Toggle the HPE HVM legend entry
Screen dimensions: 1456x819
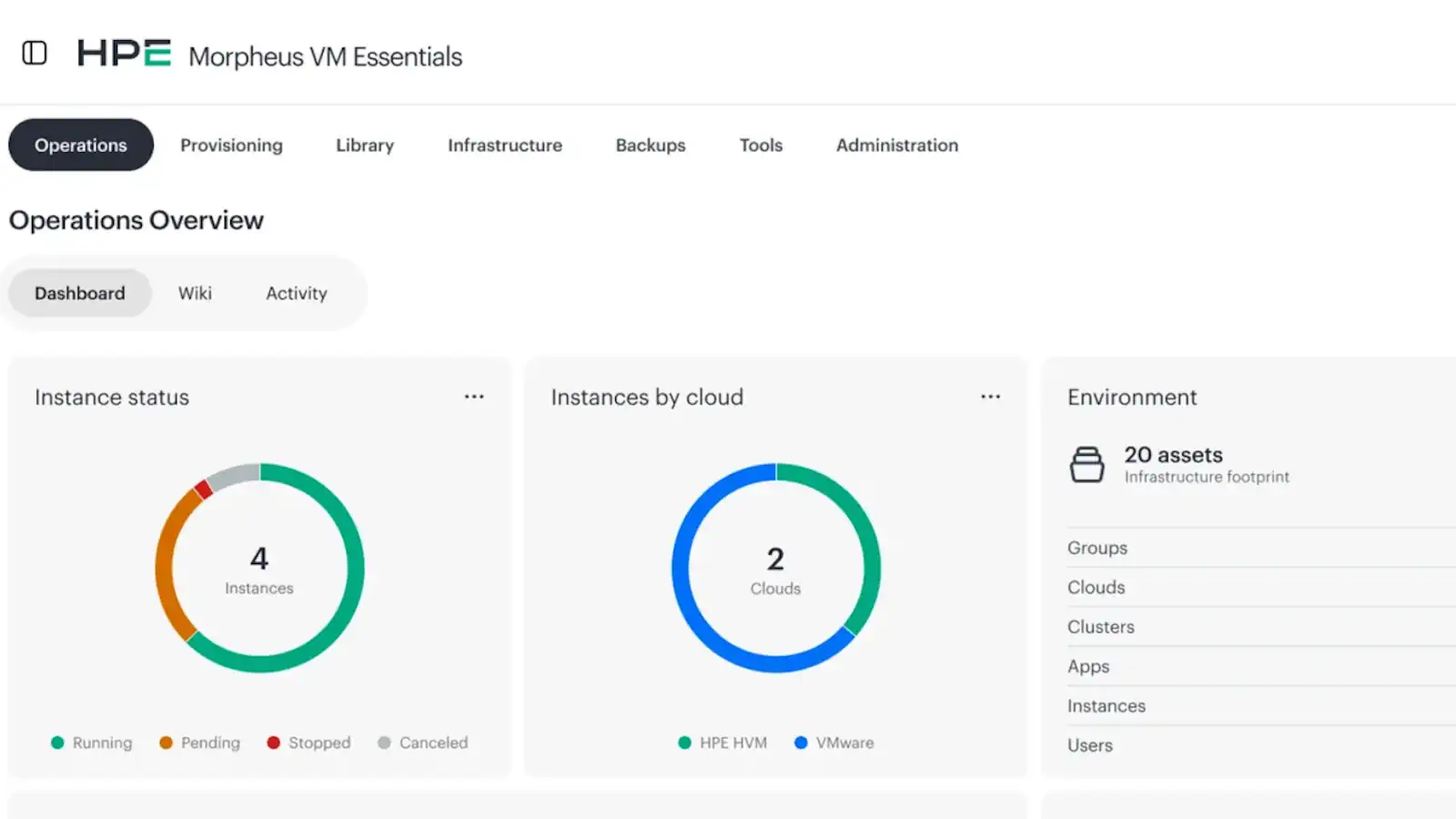point(723,743)
